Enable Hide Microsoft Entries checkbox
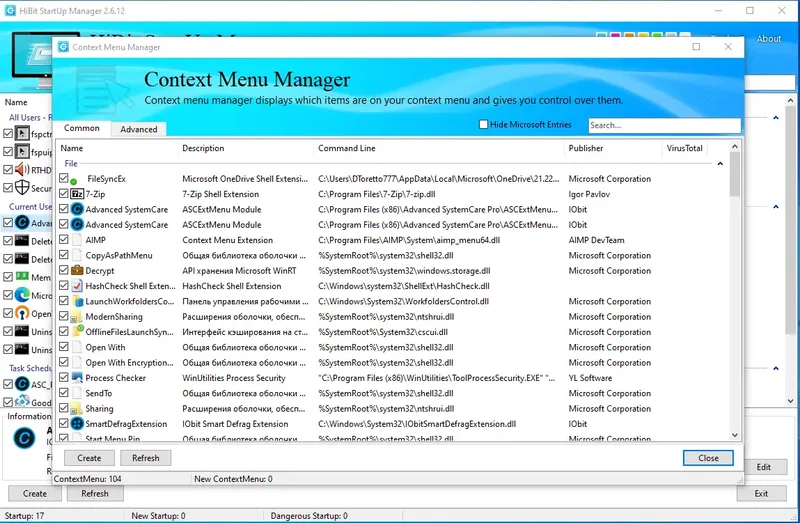This screenshot has width=800, height=523. [483, 124]
